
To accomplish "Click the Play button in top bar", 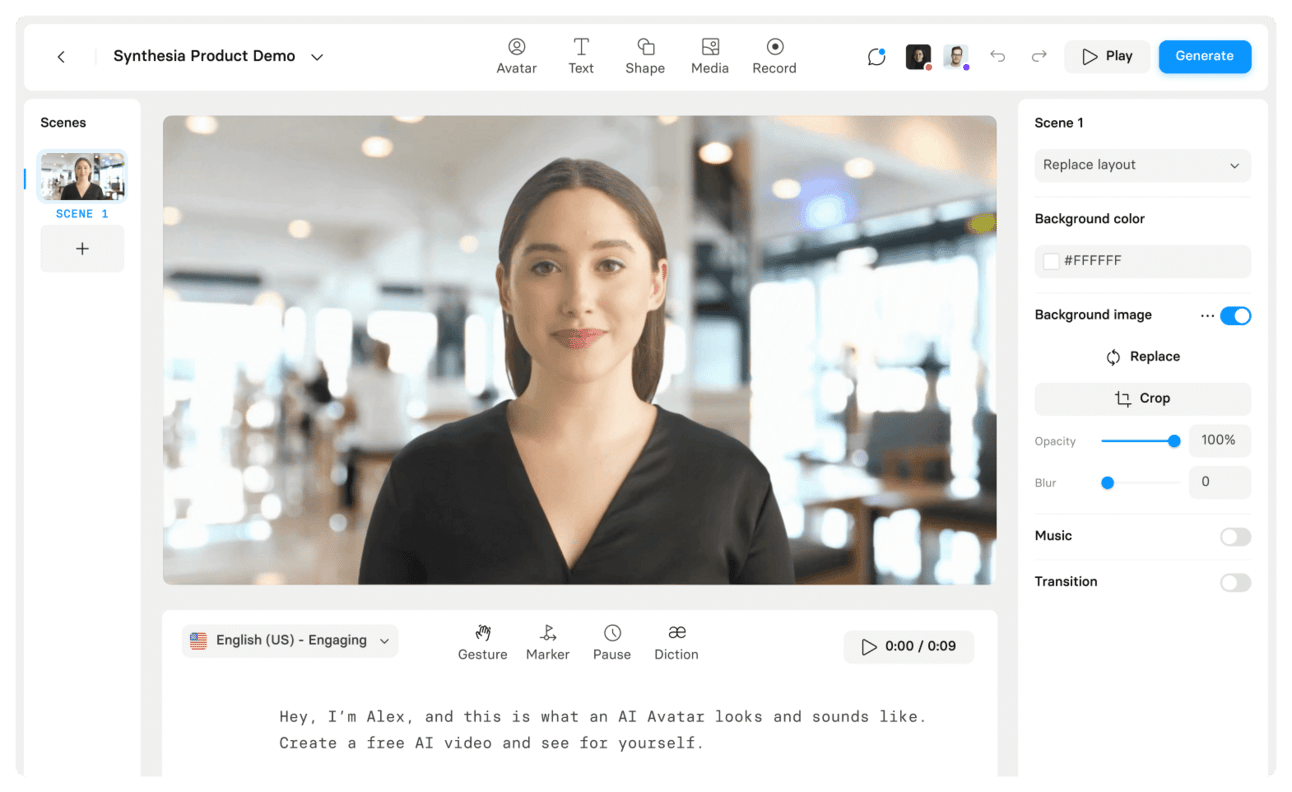I will click(x=1107, y=57).
